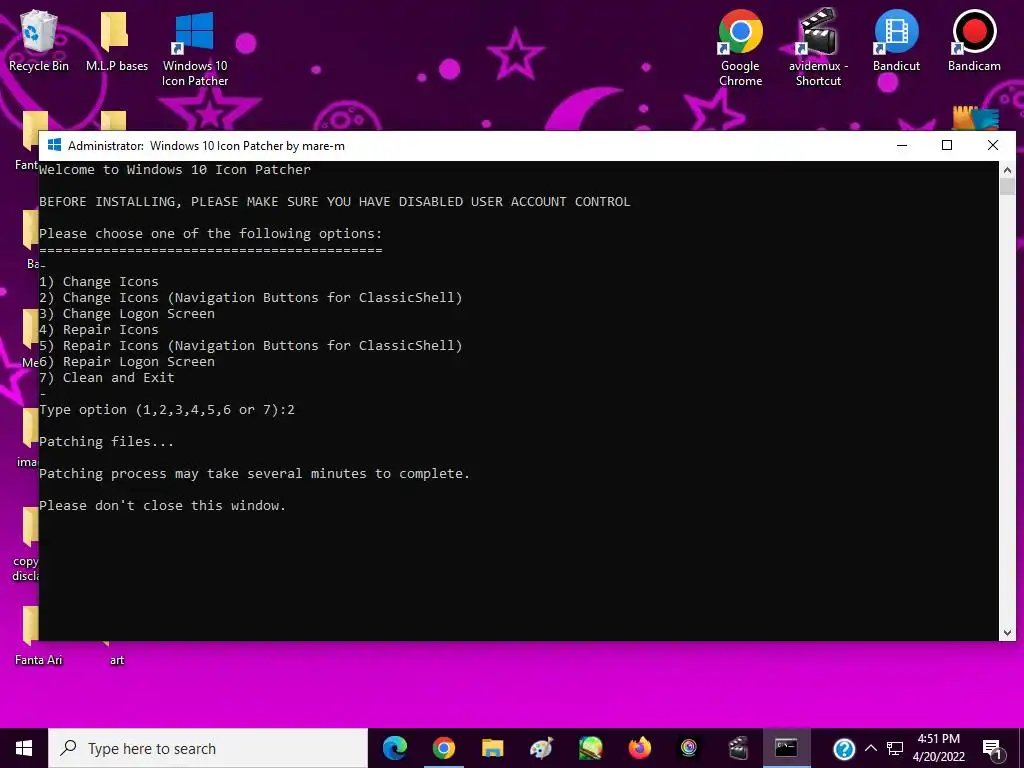Open the network status tray icon

895,749
